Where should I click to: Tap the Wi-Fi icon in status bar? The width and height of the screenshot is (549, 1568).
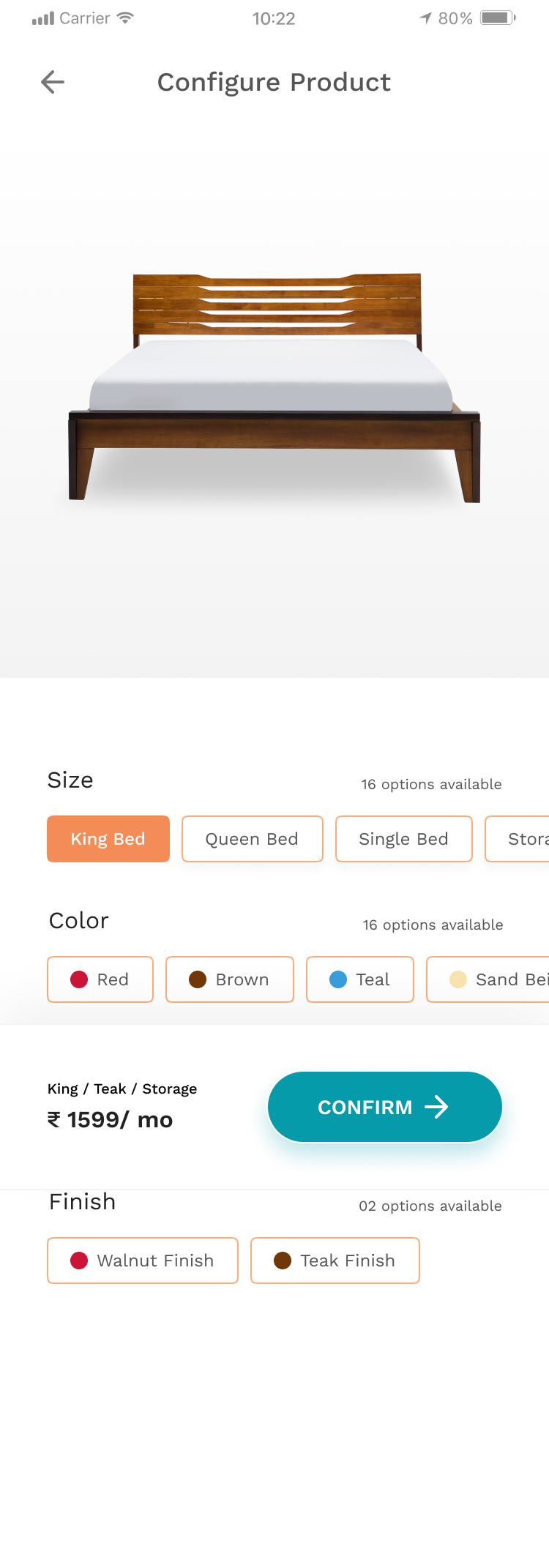tap(125, 18)
